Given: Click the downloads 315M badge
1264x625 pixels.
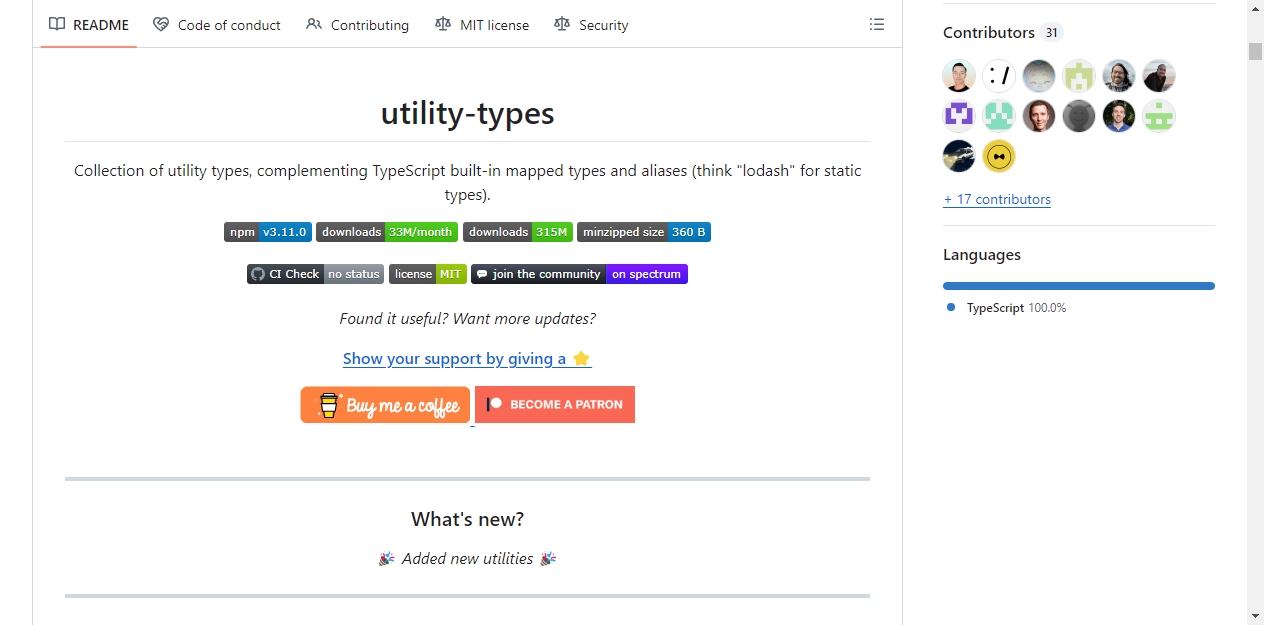Looking at the screenshot, I should tap(518, 232).
